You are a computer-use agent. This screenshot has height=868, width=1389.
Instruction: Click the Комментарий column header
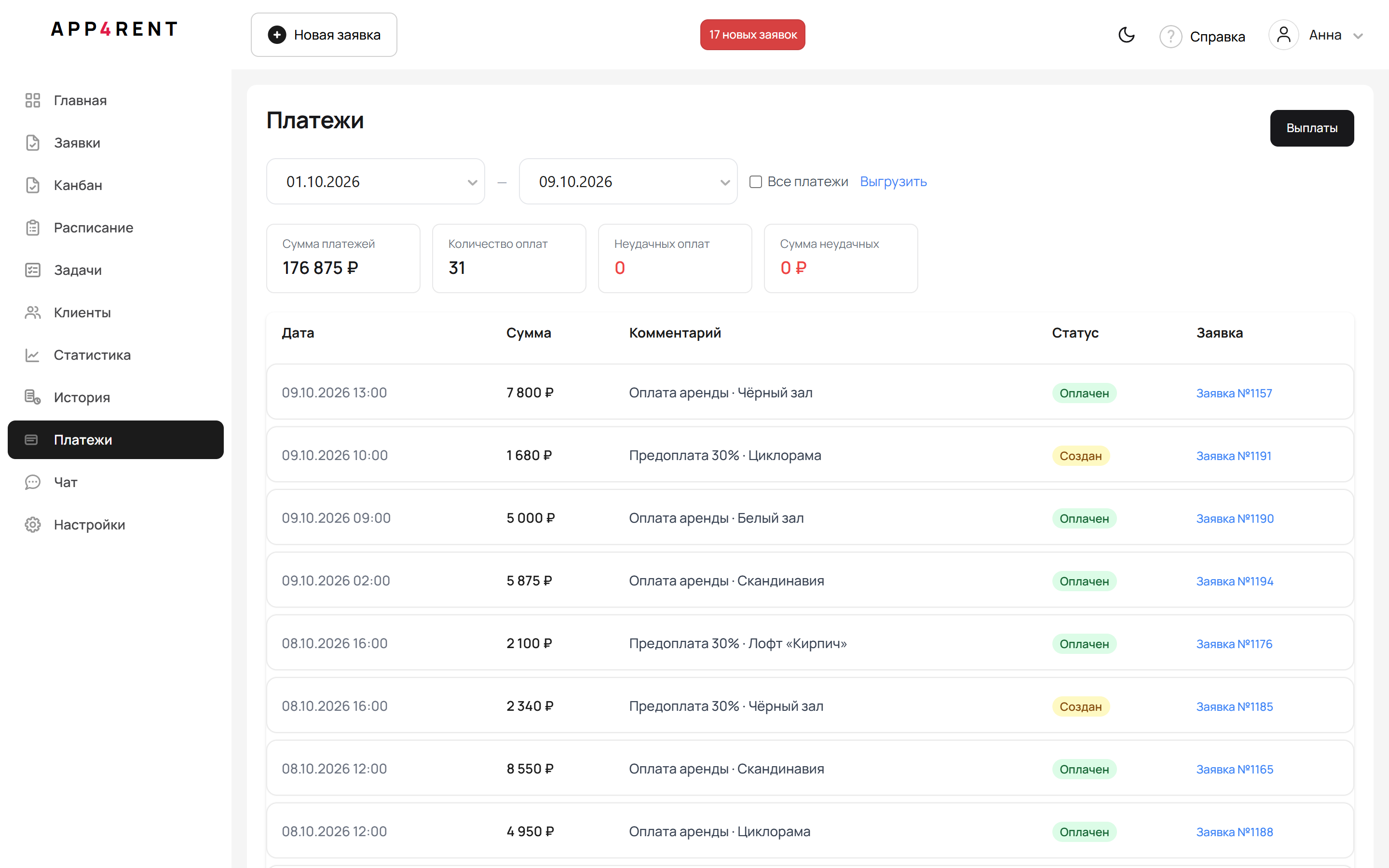(675, 333)
